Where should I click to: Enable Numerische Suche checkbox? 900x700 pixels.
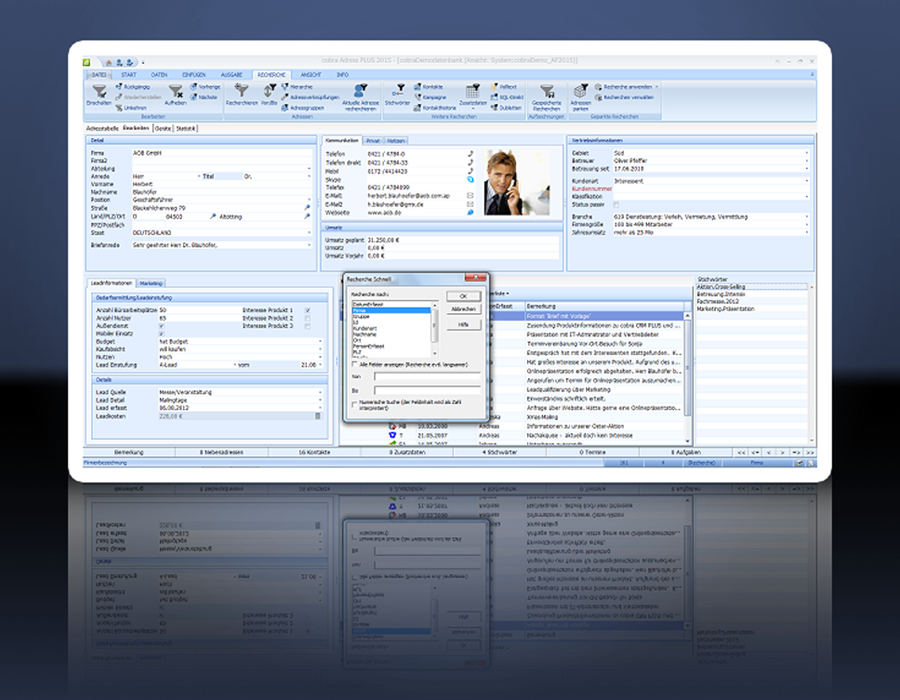tap(354, 405)
